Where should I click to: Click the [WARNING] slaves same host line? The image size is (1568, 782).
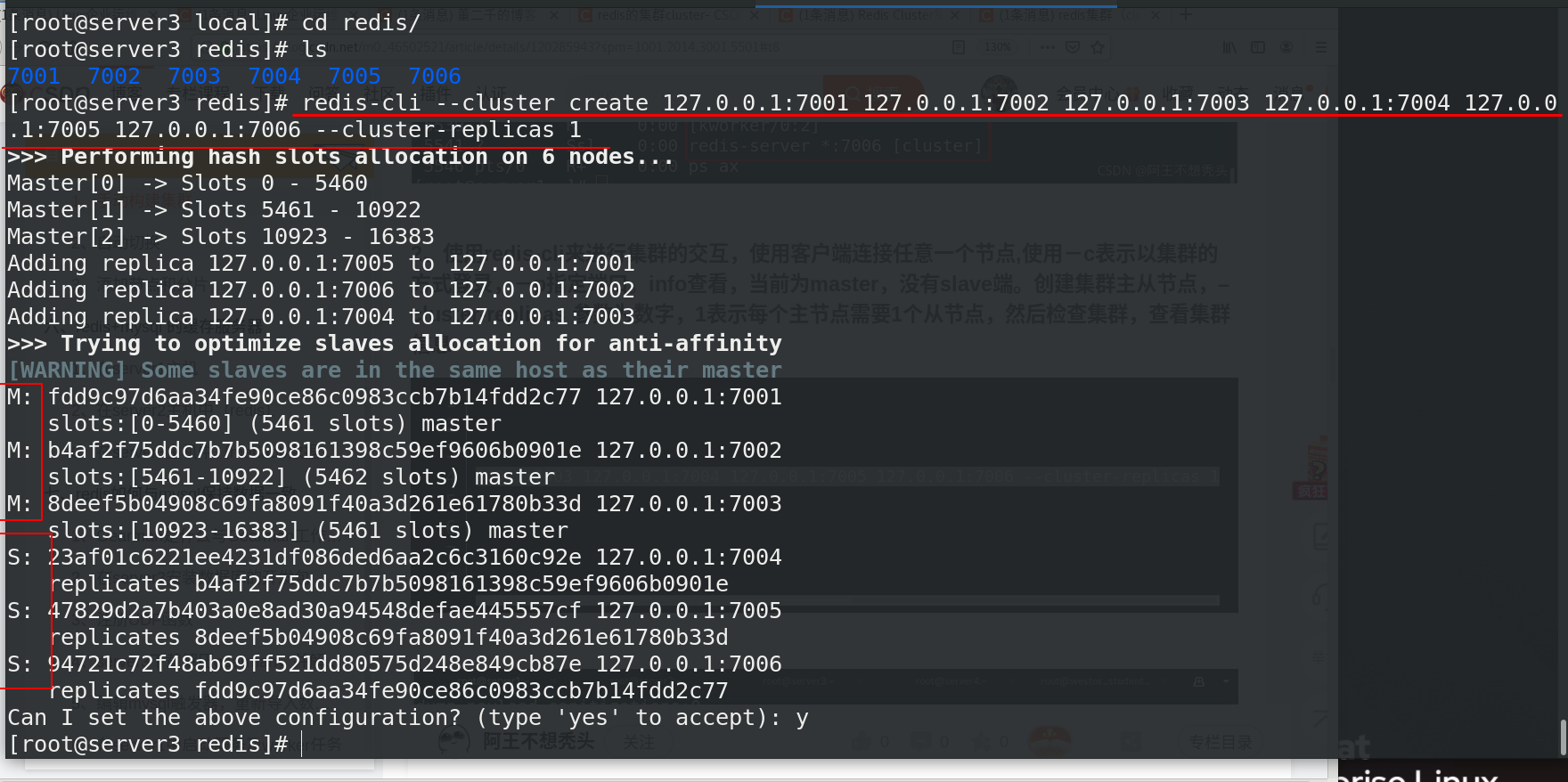pos(395,371)
